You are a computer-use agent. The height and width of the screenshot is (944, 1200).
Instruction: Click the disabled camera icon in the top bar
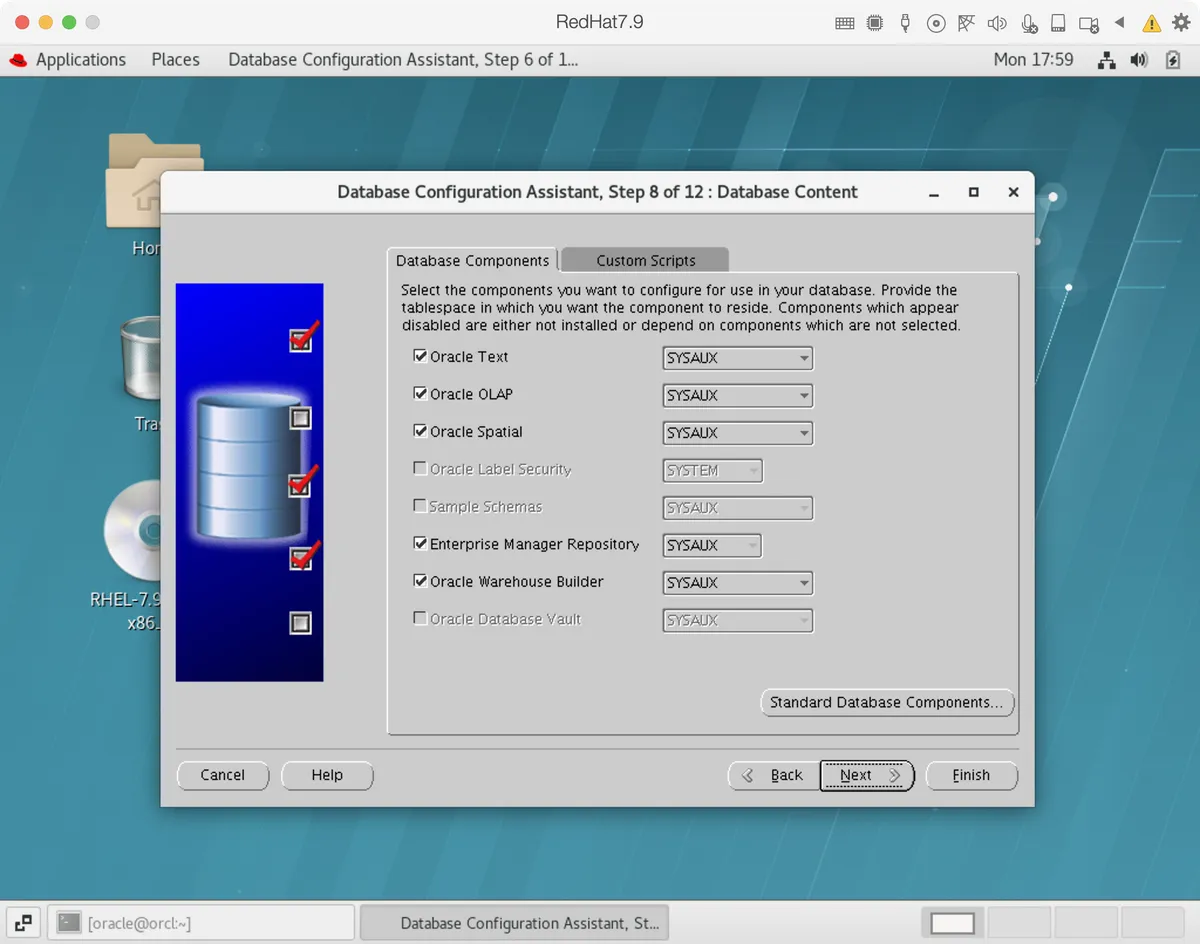[1089, 22]
